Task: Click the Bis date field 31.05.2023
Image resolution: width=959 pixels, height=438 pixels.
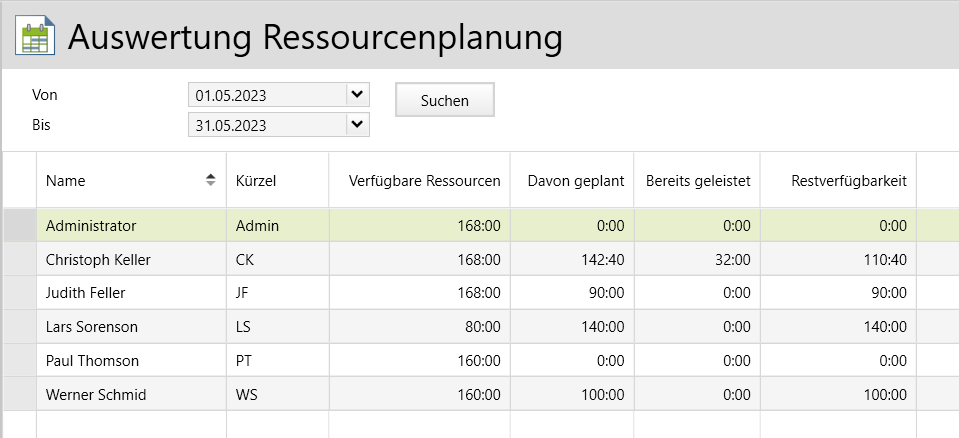Action: coord(266,125)
